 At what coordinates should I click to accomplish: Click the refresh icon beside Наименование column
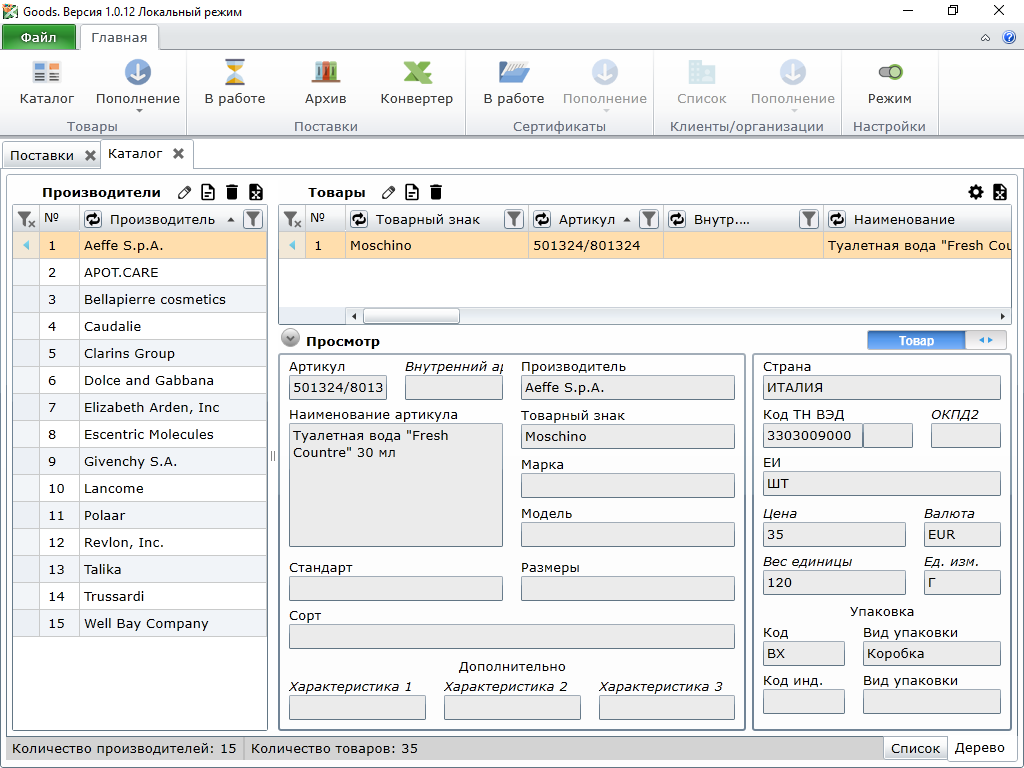(837, 219)
